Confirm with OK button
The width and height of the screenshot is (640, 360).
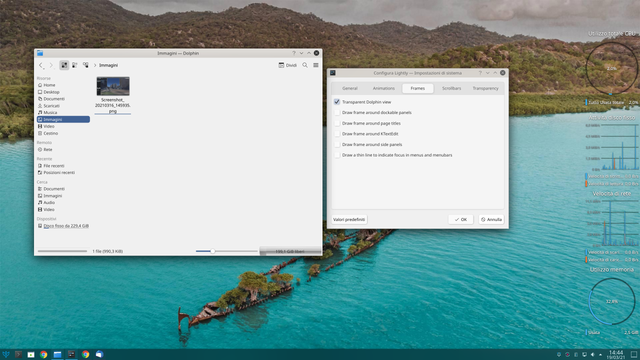[x=461, y=220]
